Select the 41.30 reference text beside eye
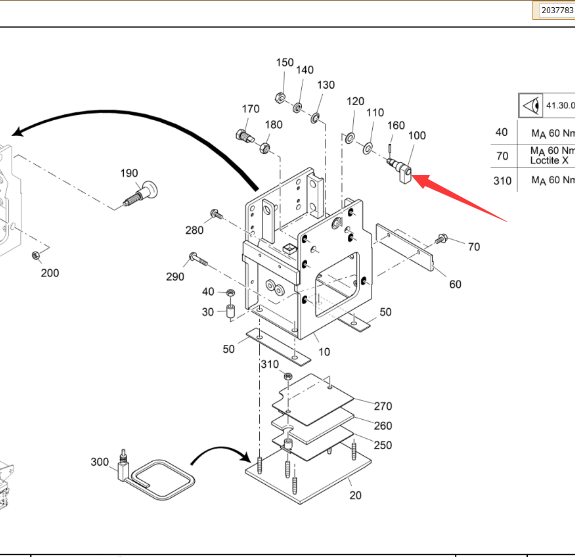This screenshot has height=557, width=575. click(560, 106)
